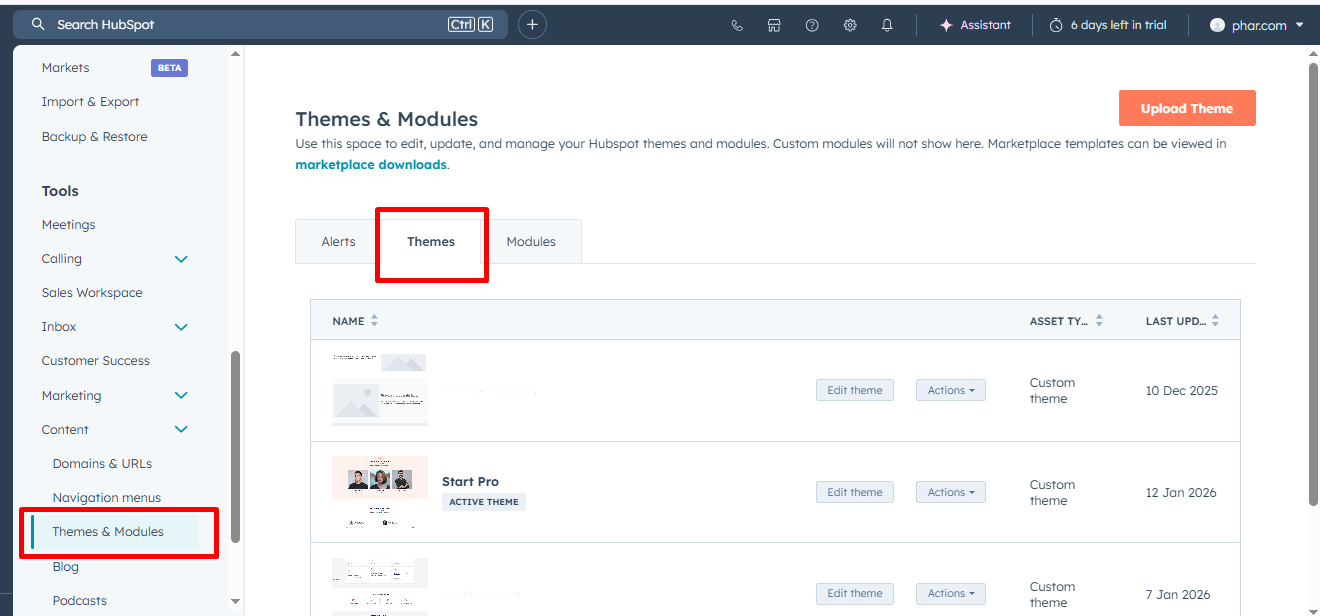Image resolution: width=1320 pixels, height=616 pixels.
Task: Expand the Marketing section in sidebar
Action: (181, 395)
